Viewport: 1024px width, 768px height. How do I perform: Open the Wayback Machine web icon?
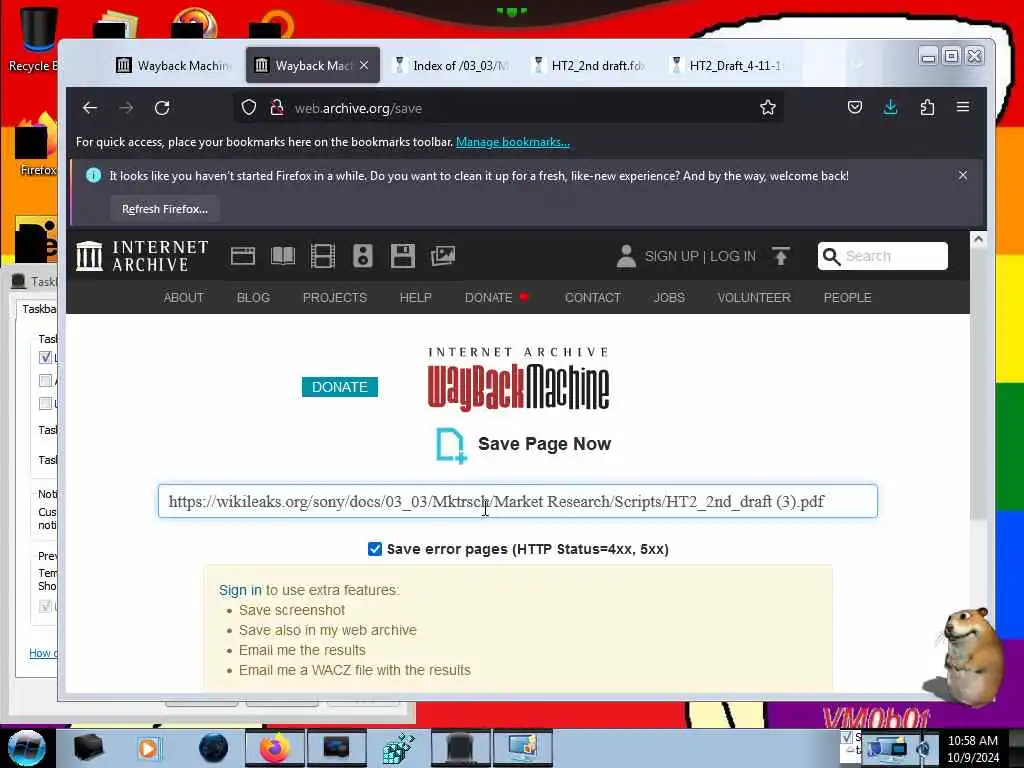click(243, 255)
